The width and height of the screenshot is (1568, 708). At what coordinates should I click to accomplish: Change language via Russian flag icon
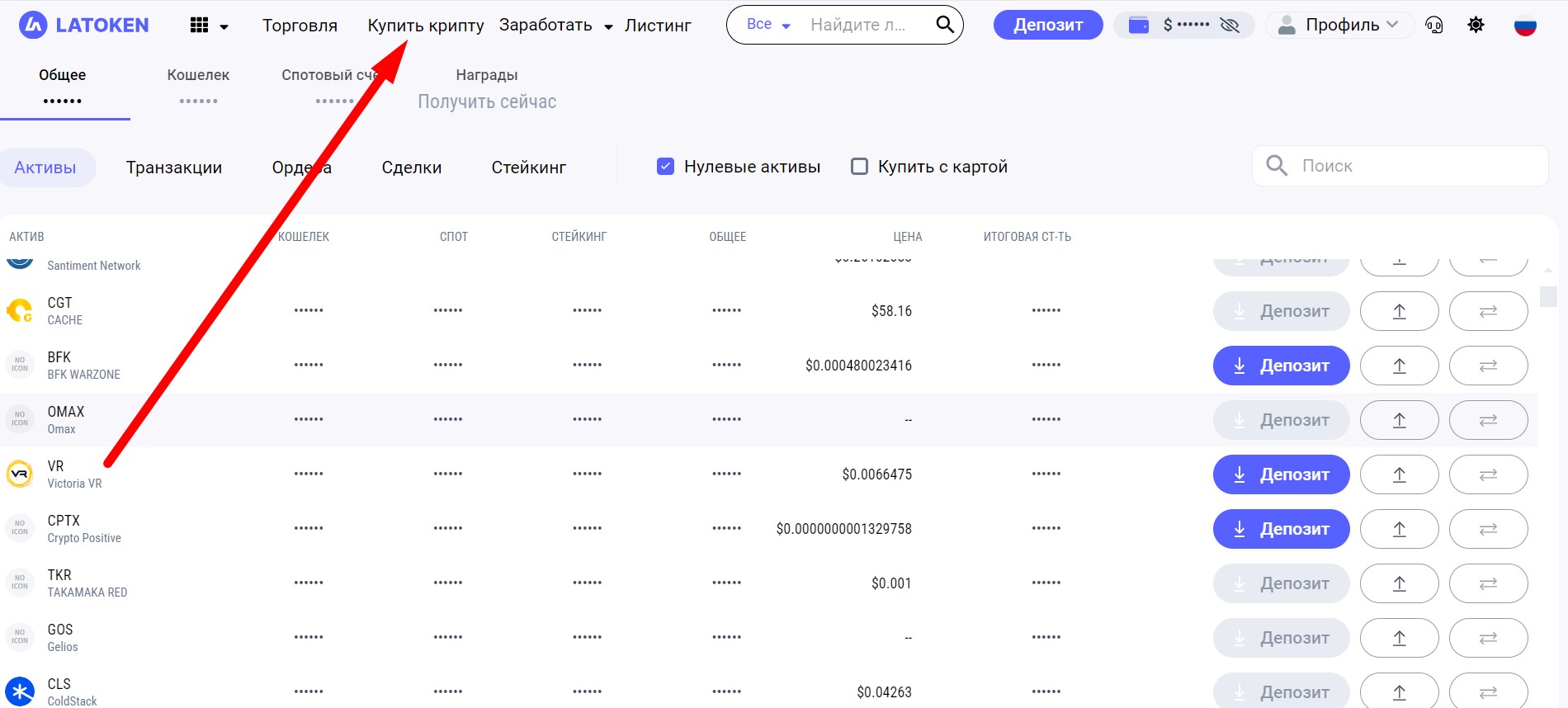[1525, 26]
